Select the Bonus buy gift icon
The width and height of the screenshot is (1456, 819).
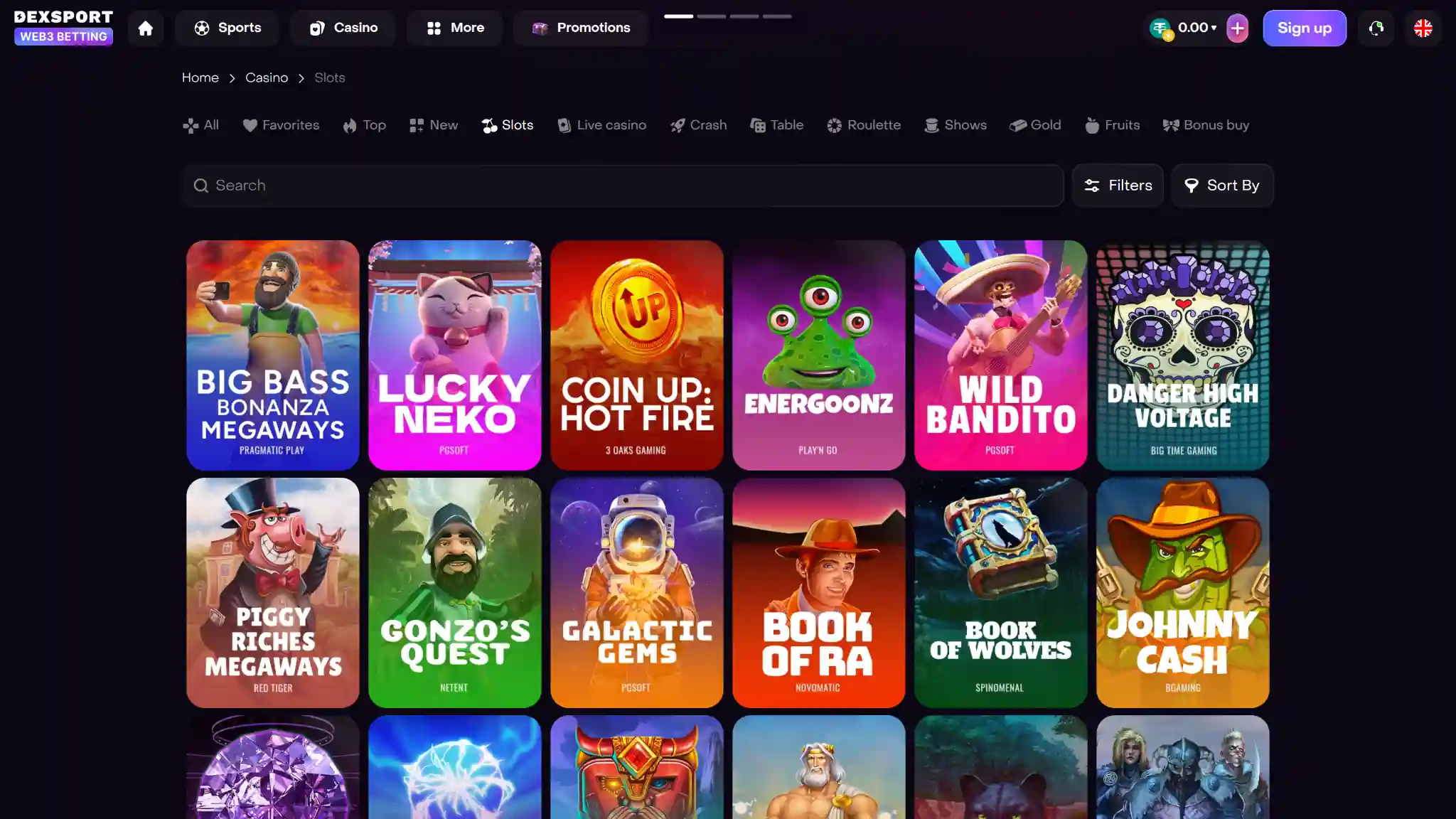[1171, 126]
